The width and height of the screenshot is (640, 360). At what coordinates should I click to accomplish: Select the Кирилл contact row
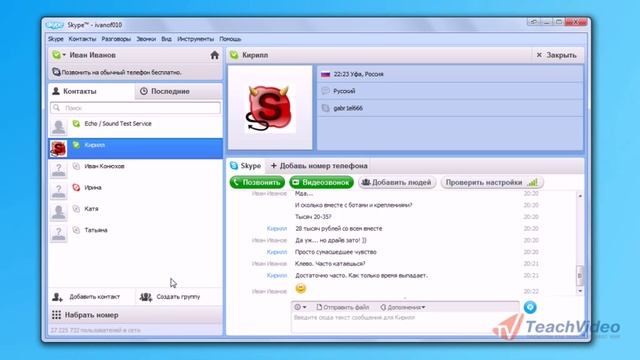click(136, 148)
